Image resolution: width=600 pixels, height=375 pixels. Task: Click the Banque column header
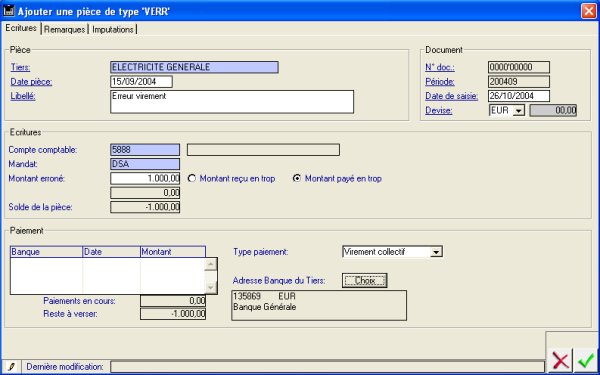coord(46,252)
